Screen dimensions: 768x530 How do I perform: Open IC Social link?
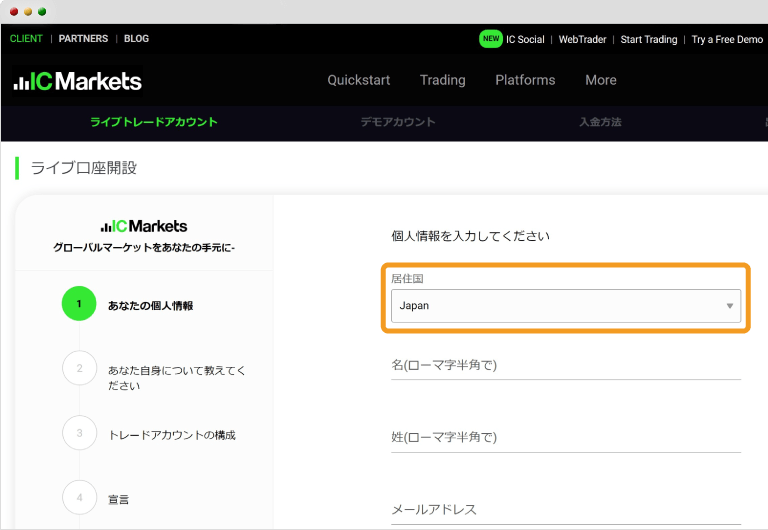(x=525, y=39)
